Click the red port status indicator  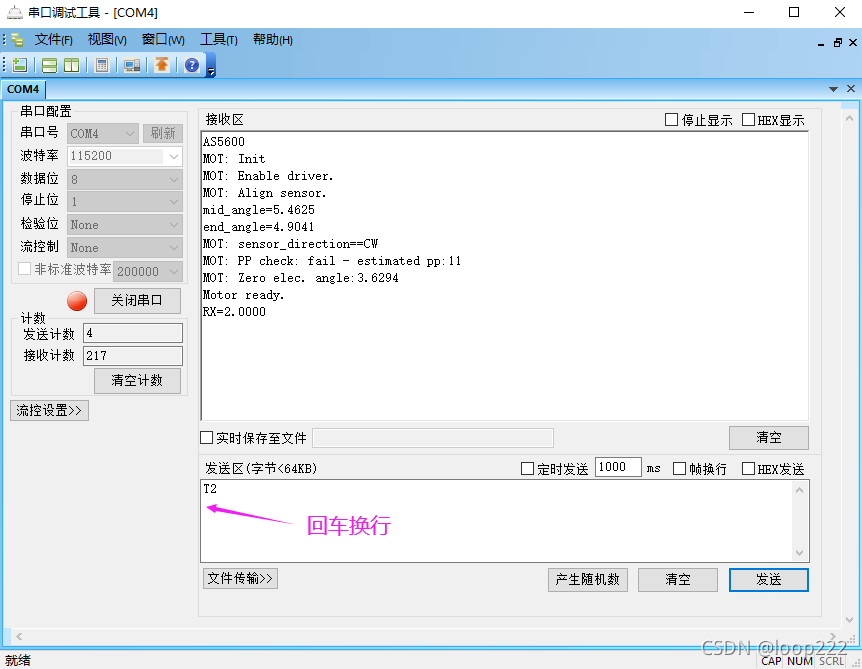click(x=77, y=301)
